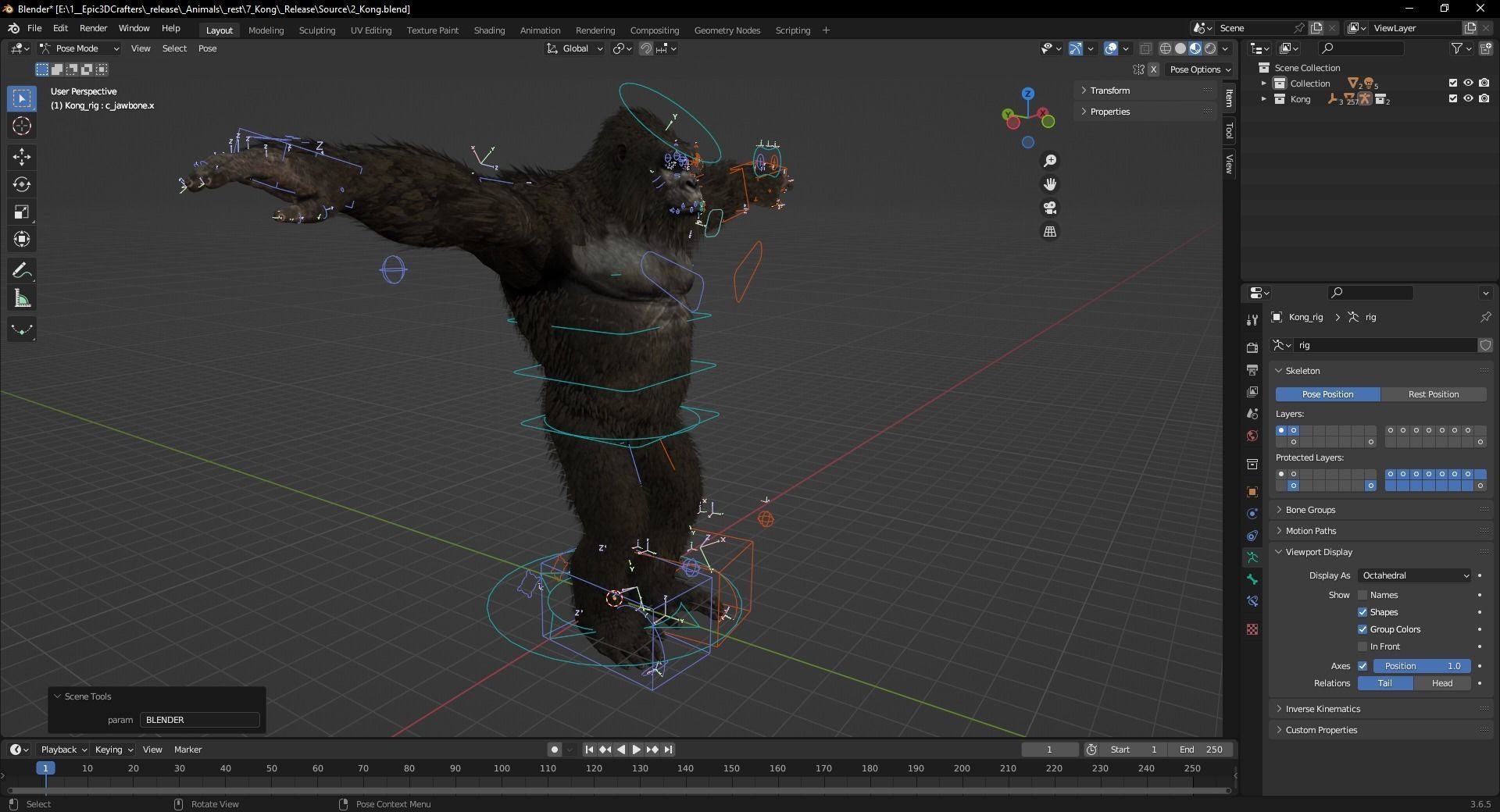Expand the Kong collection tree row
The image size is (1500, 812).
point(1263,99)
